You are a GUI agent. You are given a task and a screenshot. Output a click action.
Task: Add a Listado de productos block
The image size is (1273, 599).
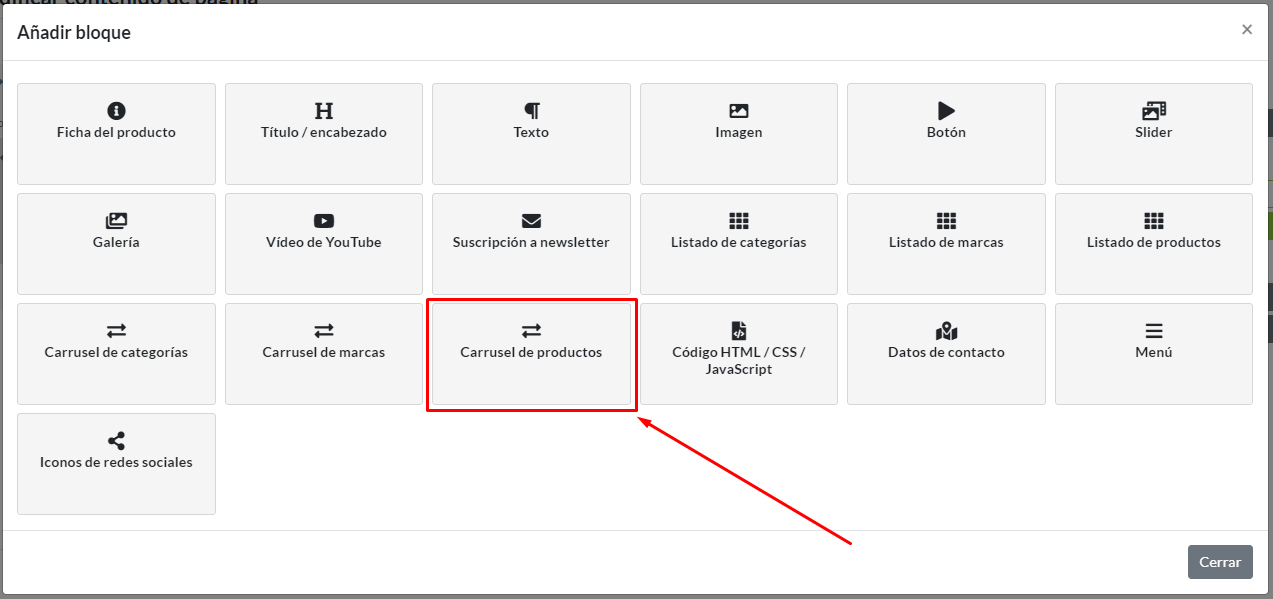point(1153,243)
